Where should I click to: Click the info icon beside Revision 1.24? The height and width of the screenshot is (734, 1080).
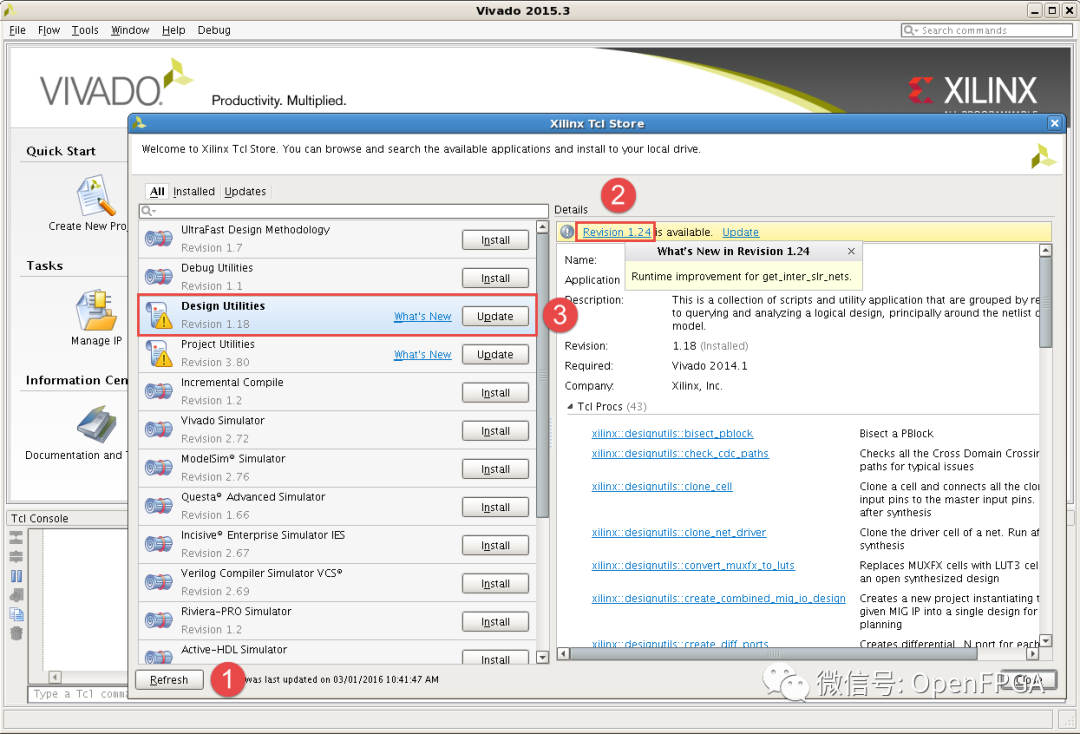click(566, 232)
